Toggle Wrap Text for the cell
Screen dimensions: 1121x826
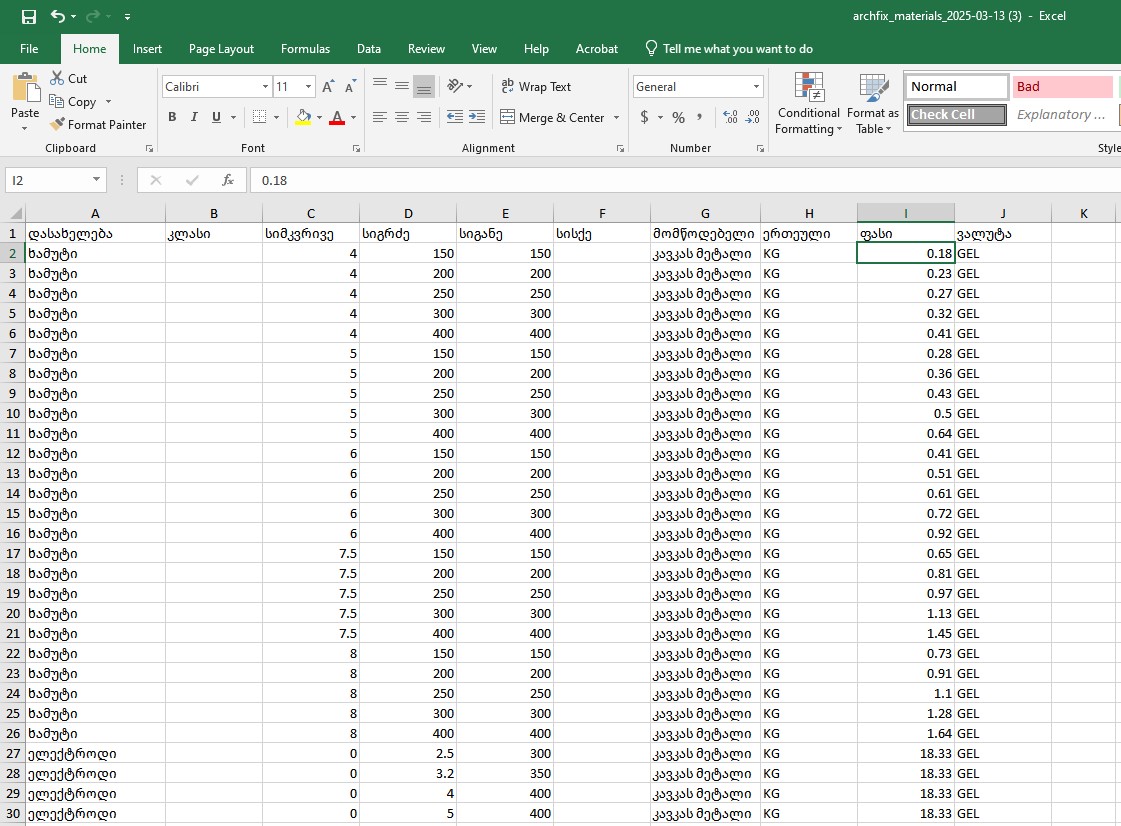[536, 87]
